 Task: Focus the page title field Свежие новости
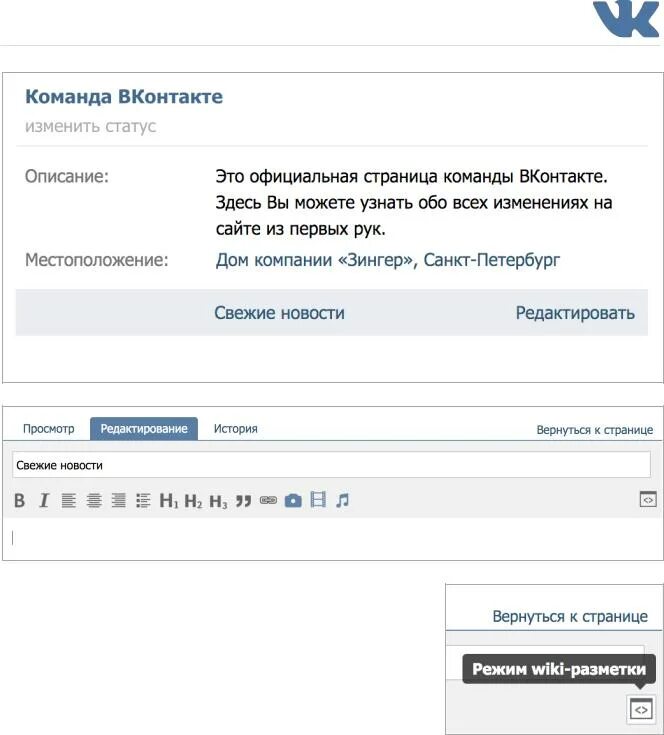coord(331,465)
